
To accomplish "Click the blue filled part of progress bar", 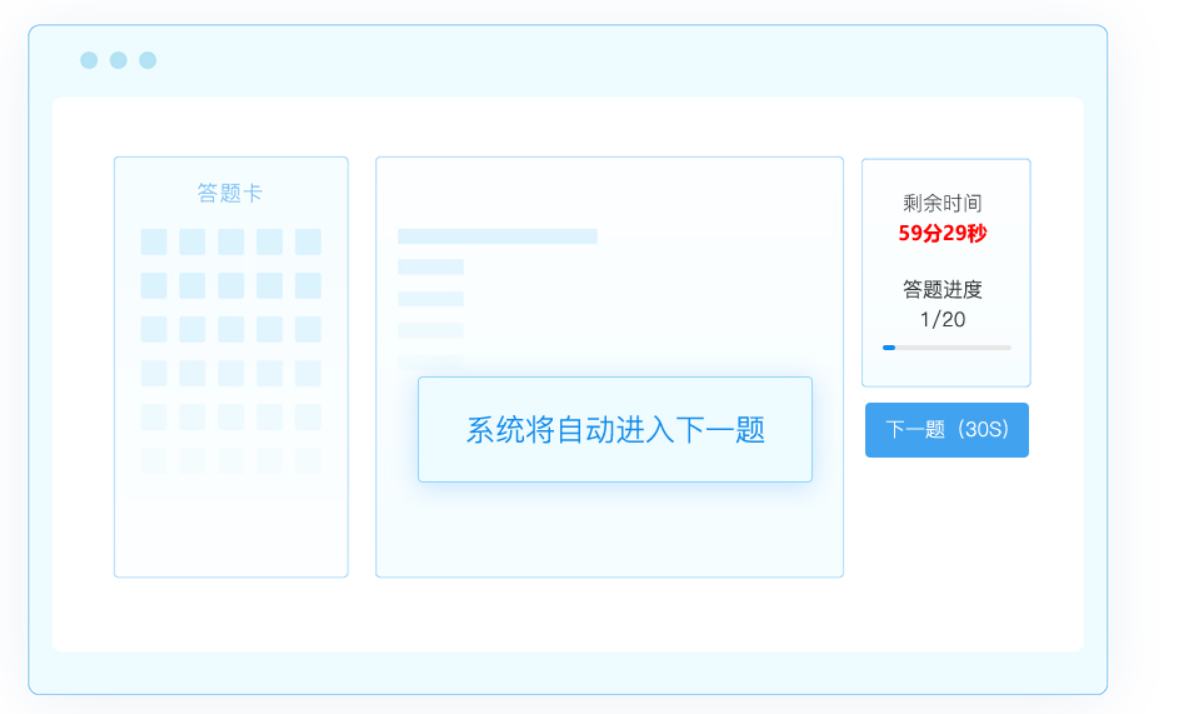I will pyautogui.click(x=889, y=347).
